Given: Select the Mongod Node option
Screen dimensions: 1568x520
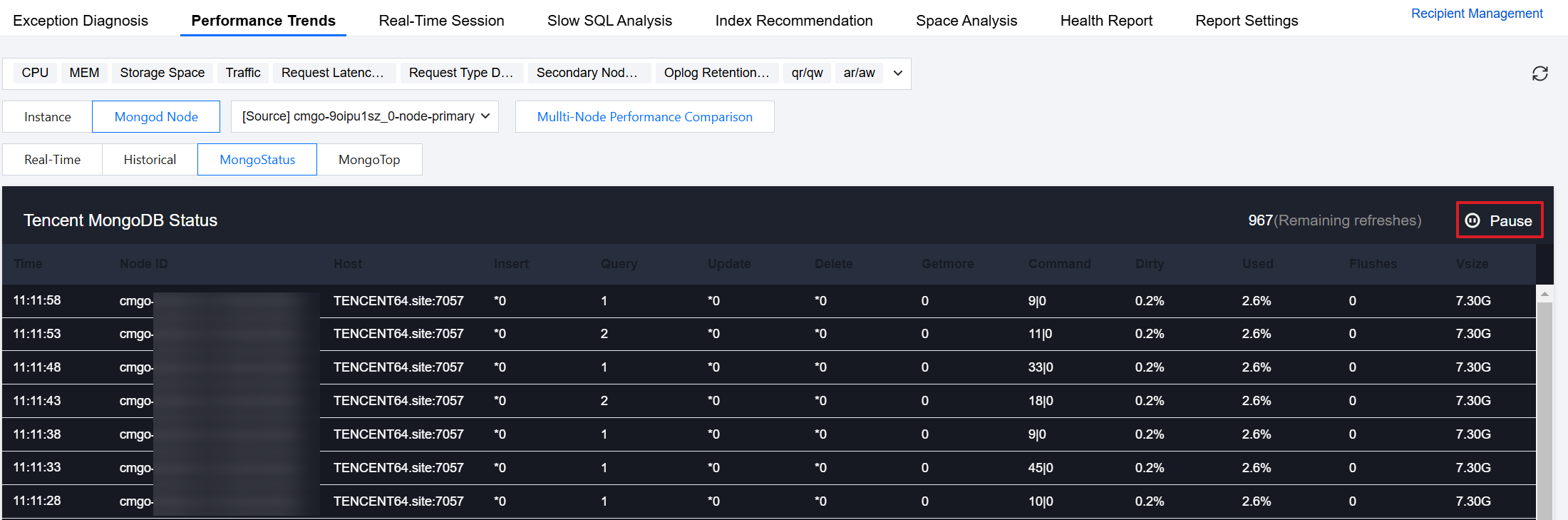Looking at the screenshot, I should point(156,117).
